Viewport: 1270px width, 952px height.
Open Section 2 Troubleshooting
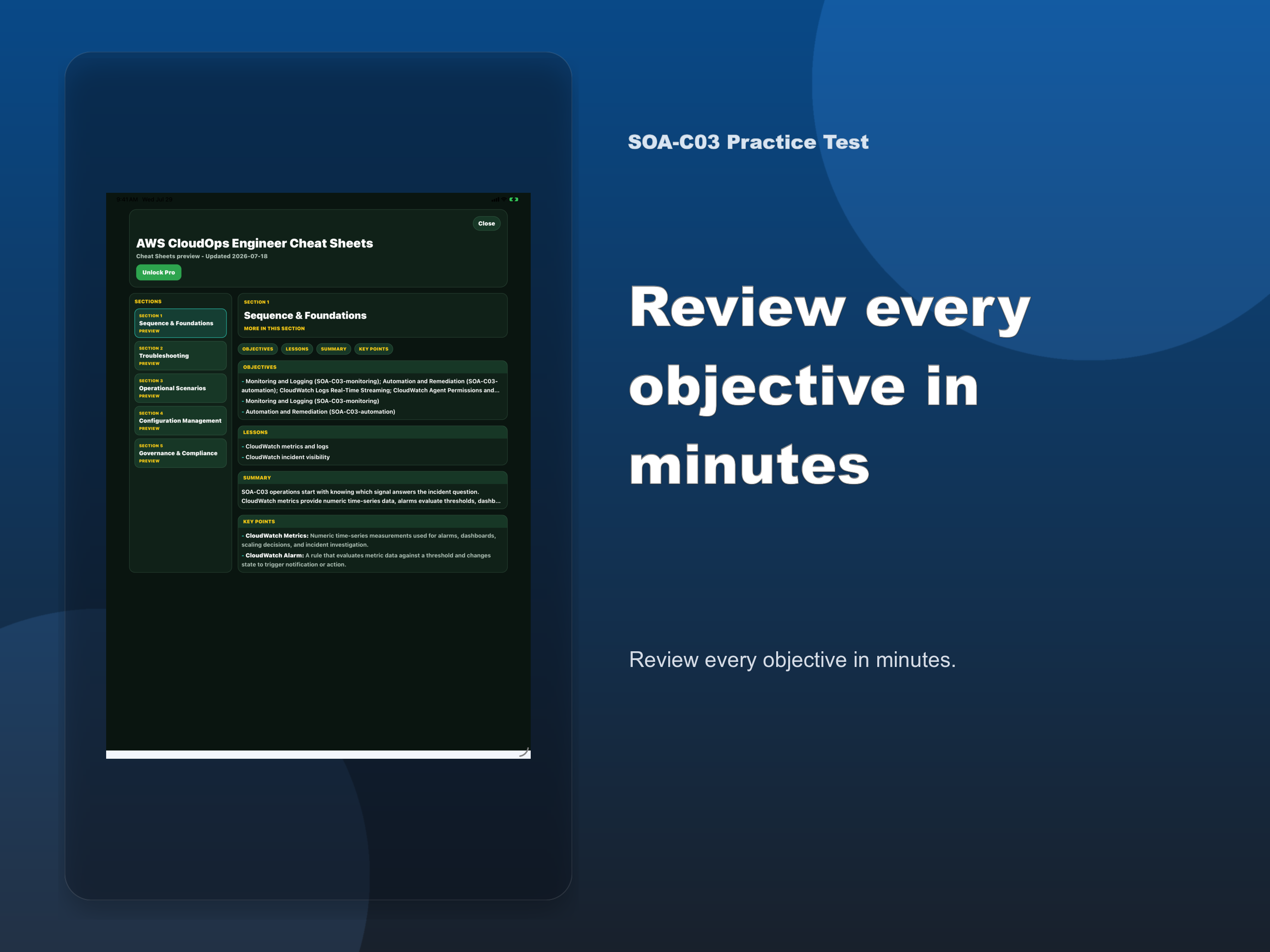pyautogui.click(x=180, y=356)
